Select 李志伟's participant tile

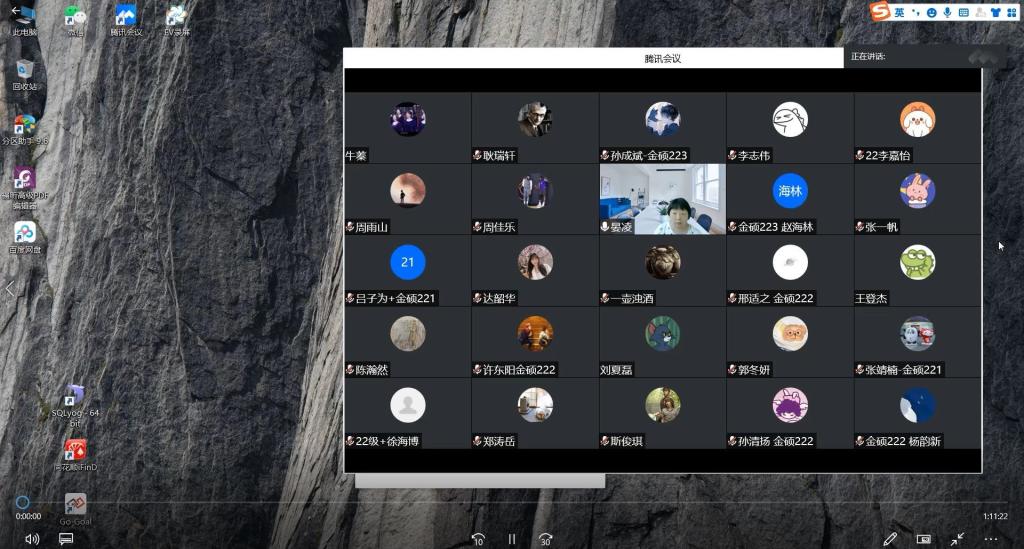[790, 127]
